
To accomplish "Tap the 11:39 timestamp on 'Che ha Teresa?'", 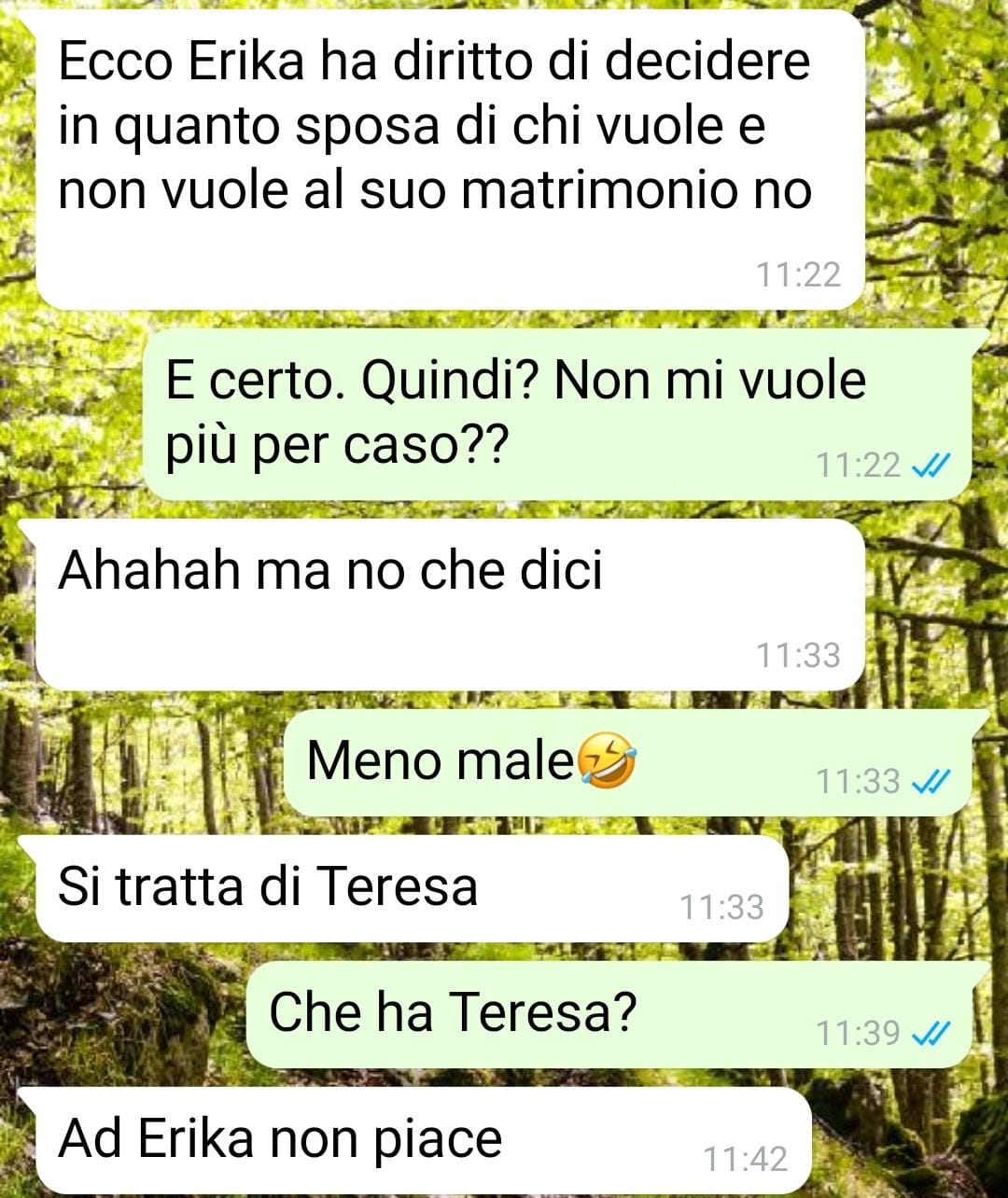I will 859,1033.
